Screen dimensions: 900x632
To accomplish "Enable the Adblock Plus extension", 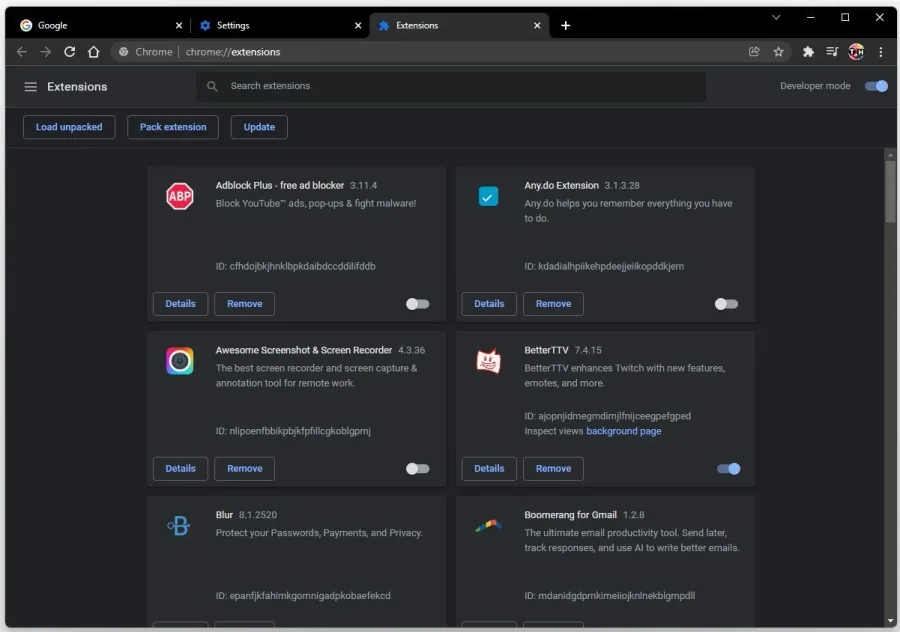I will [x=417, y=304].
